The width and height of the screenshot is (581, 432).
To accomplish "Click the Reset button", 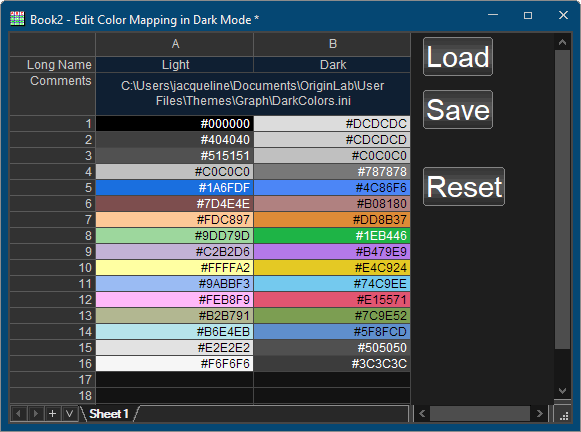I will [x=464, y=186].
